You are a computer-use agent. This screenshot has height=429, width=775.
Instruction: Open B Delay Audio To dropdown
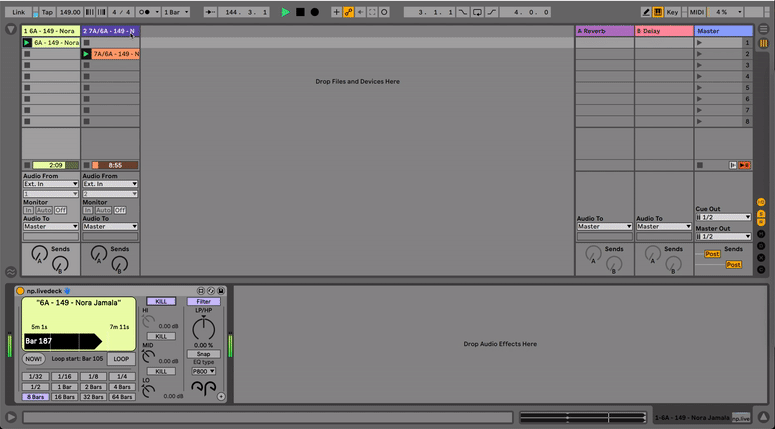click(x=664, y=226)
